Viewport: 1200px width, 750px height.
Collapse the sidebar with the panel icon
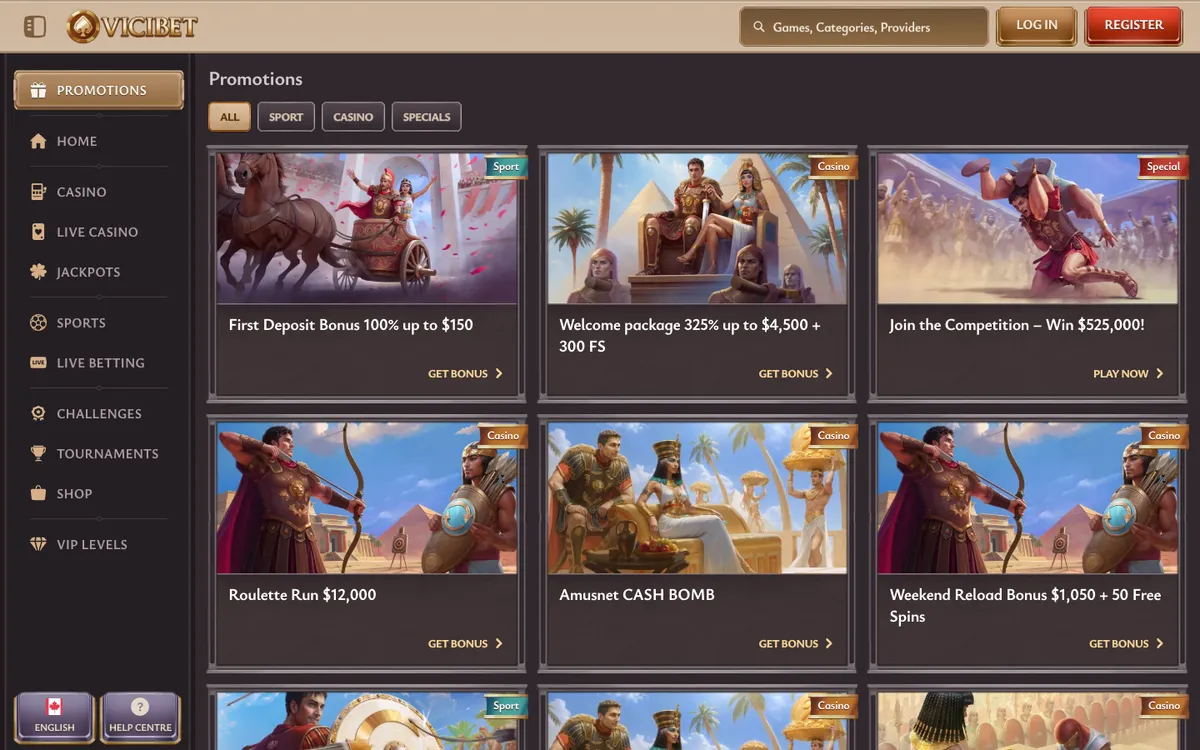click(x=34, y=26)
